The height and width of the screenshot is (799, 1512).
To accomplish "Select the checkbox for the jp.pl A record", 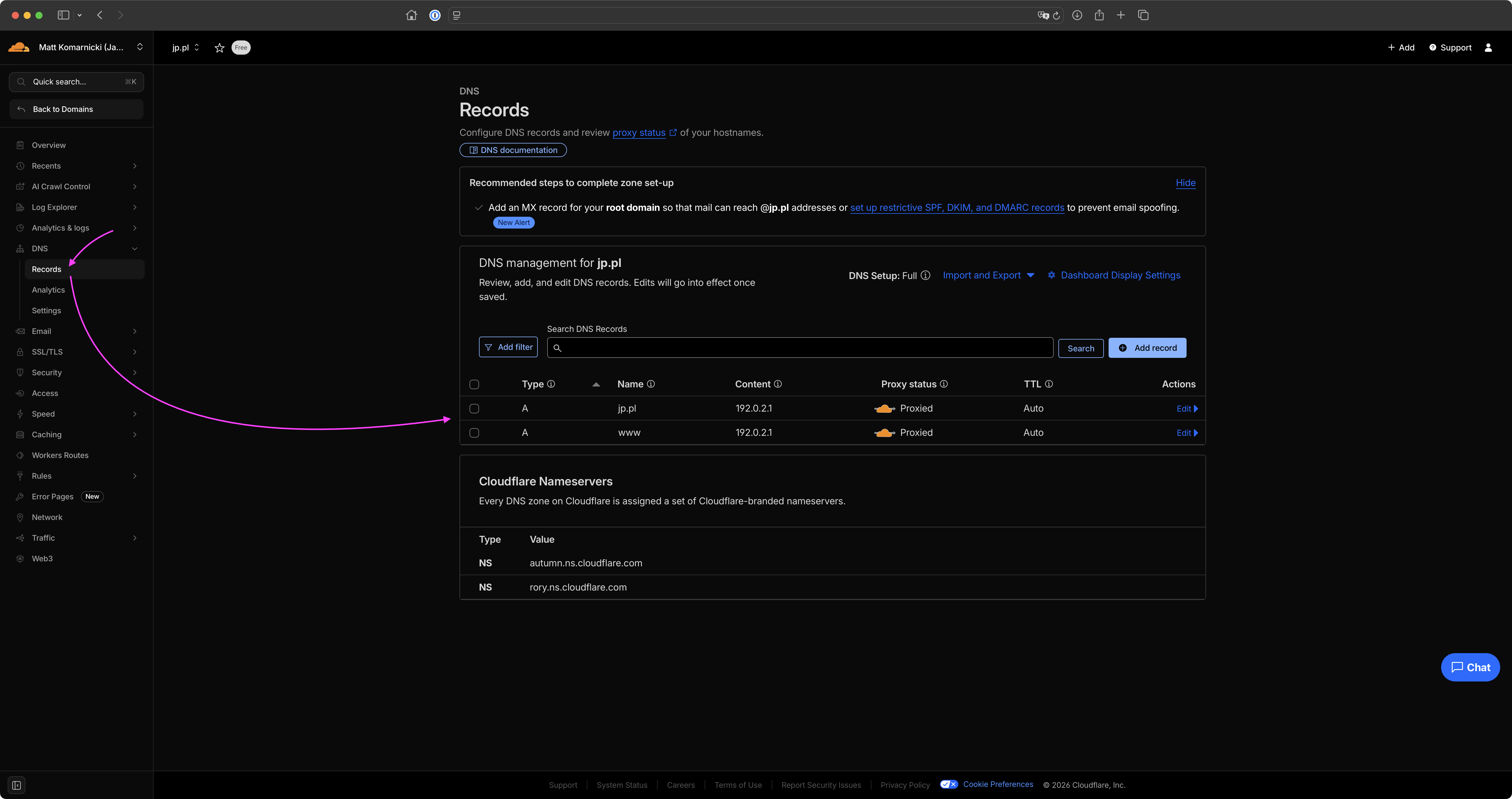I will pos(474,409).
